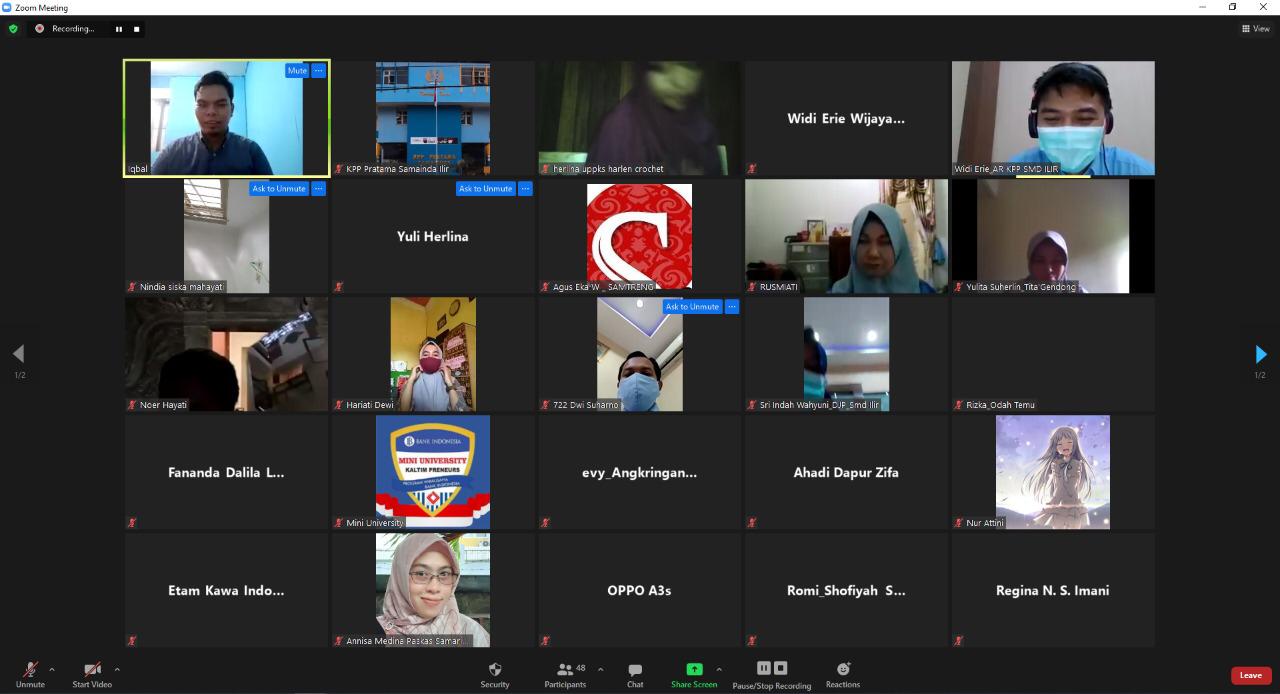
Task: Stop recording using top bar stop icon
Action: click(x=137, y=29)
